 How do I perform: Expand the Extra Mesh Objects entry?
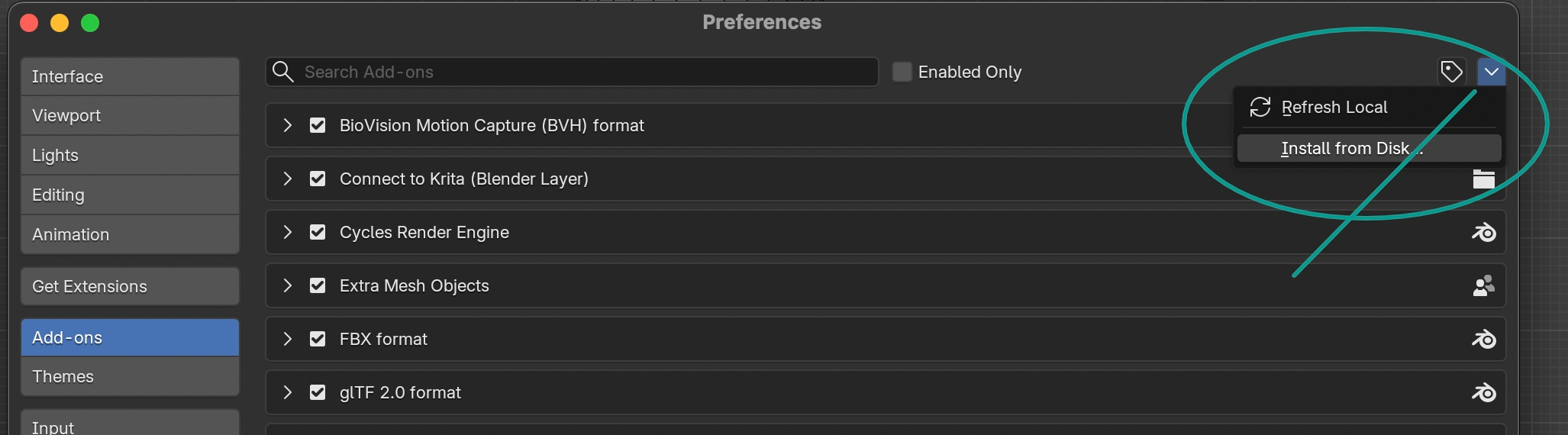pos(288,285)
